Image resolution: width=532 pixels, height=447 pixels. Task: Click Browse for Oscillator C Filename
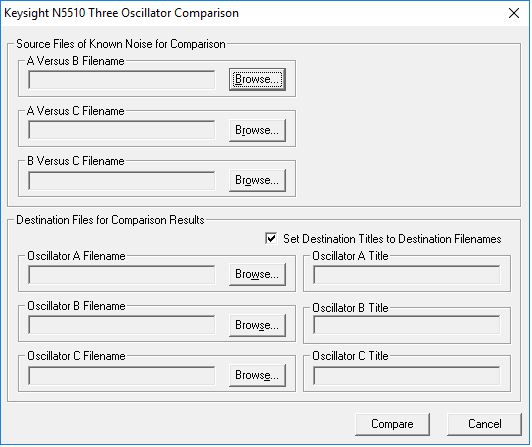click(257, 375)
